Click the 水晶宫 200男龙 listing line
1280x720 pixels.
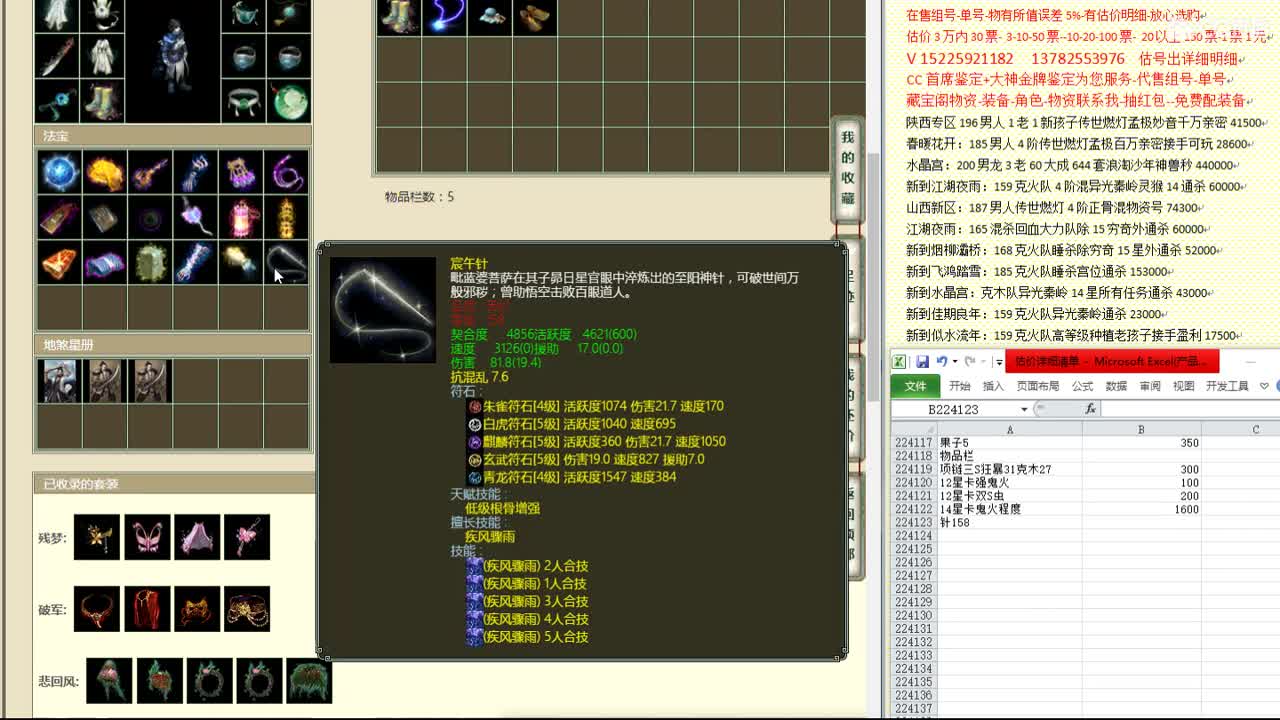1070,165
